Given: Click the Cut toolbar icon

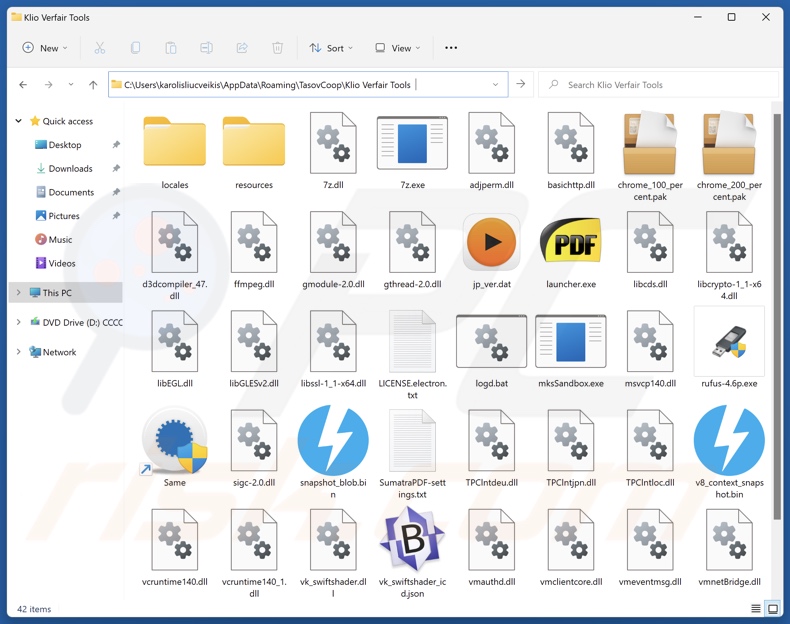Looking at the screenshot, I should (x=100, y=48).
